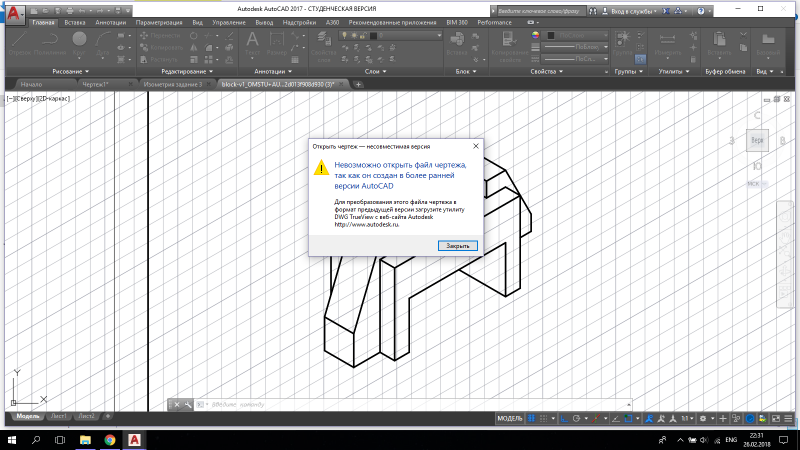Switch to the Чертеж1* drawing tab

(96, 84)
